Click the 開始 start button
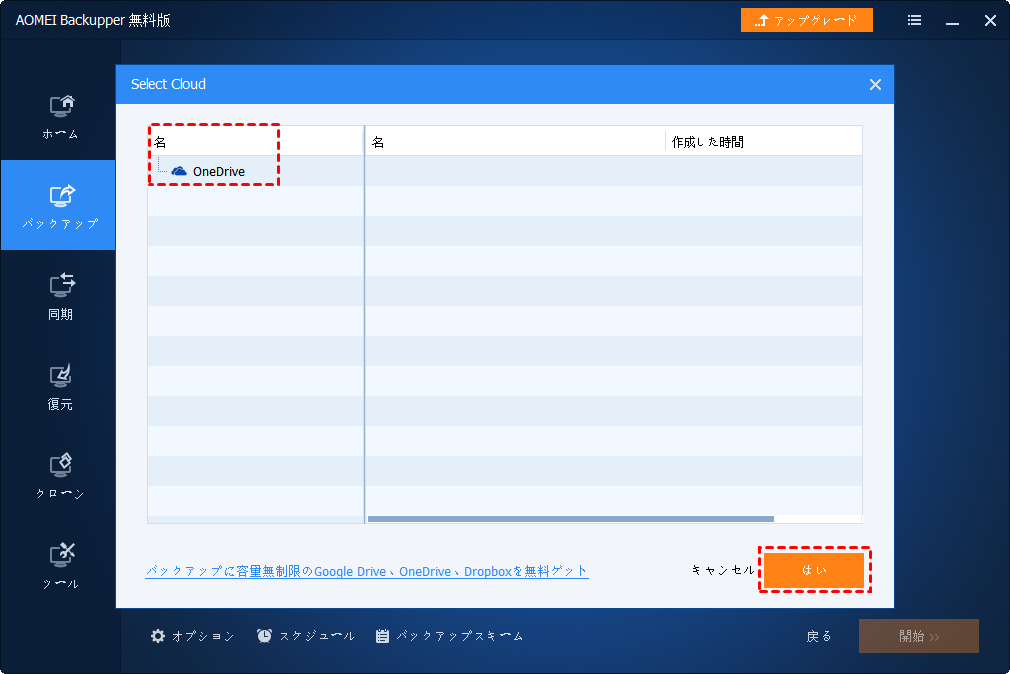 [x=919, y=636]
